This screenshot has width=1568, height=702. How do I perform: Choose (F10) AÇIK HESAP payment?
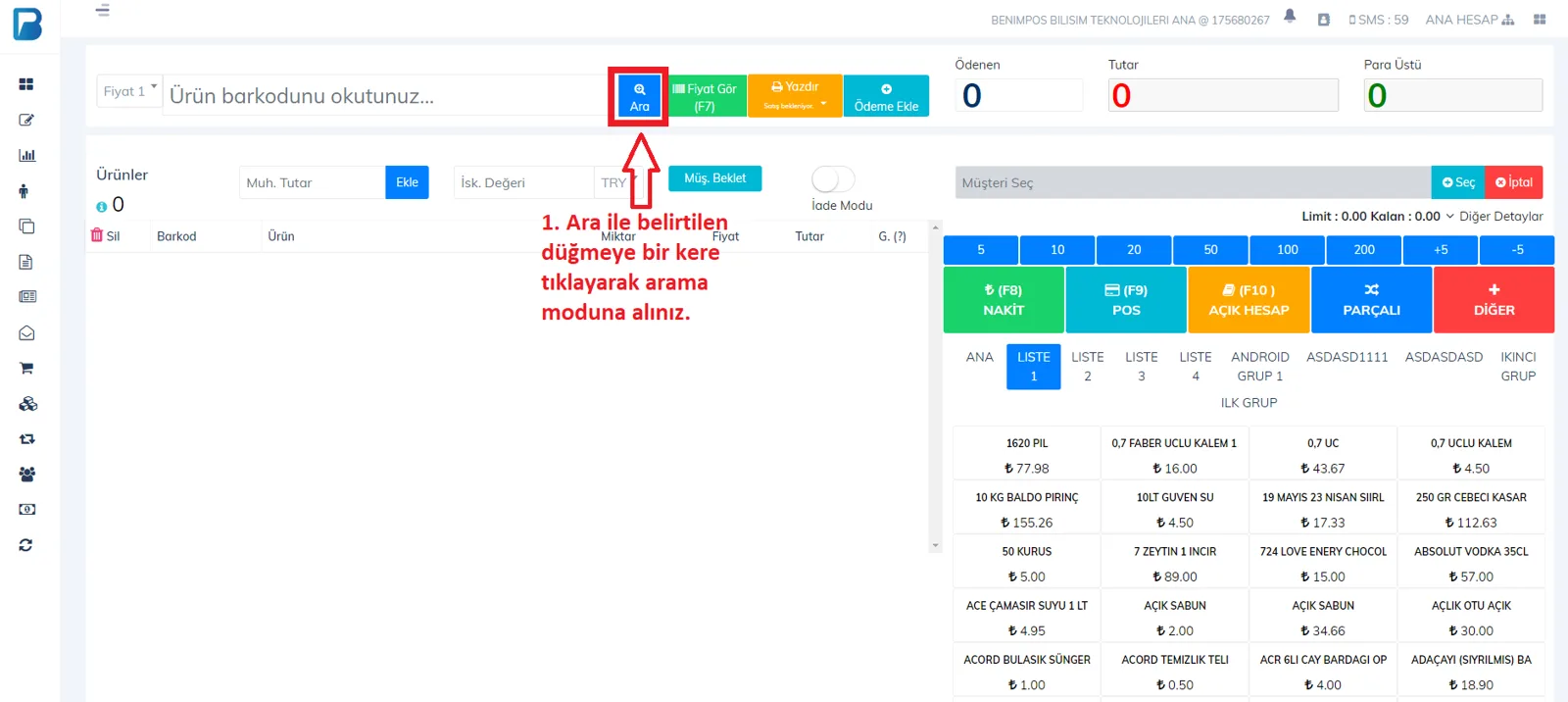coord(1249,300)
